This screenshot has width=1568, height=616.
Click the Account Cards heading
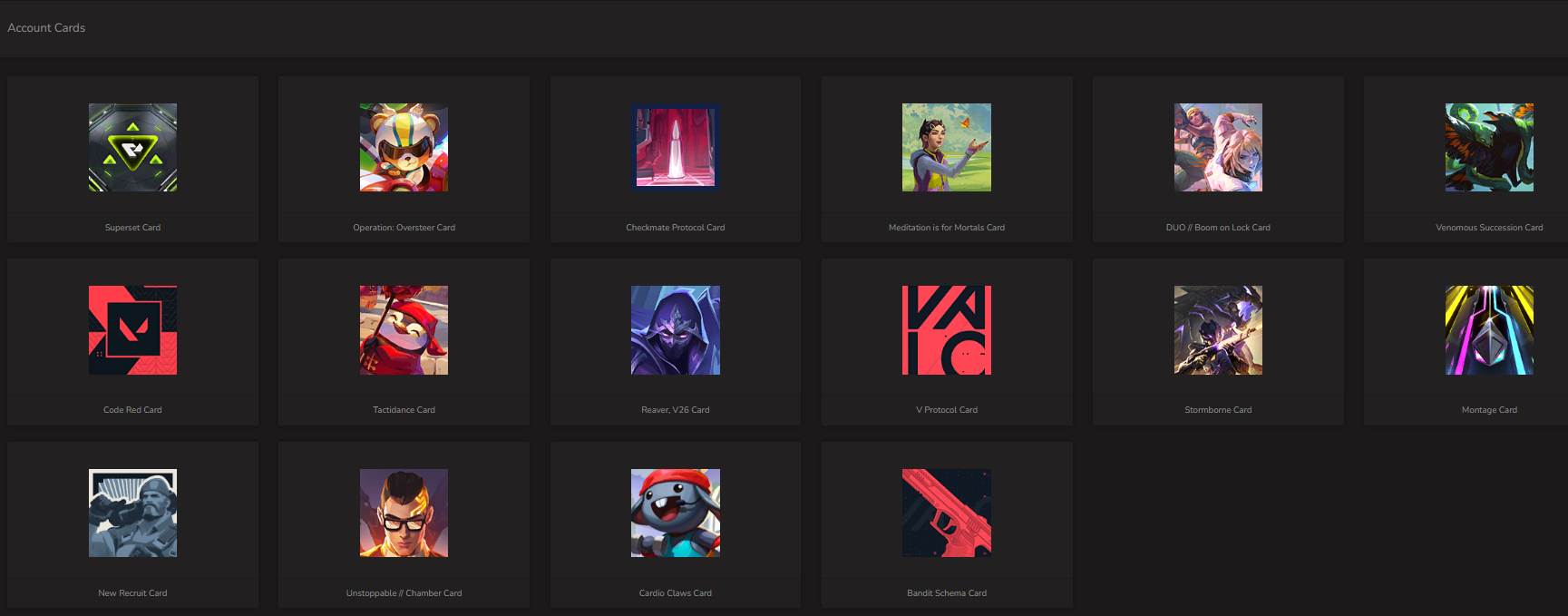point(46,28)
